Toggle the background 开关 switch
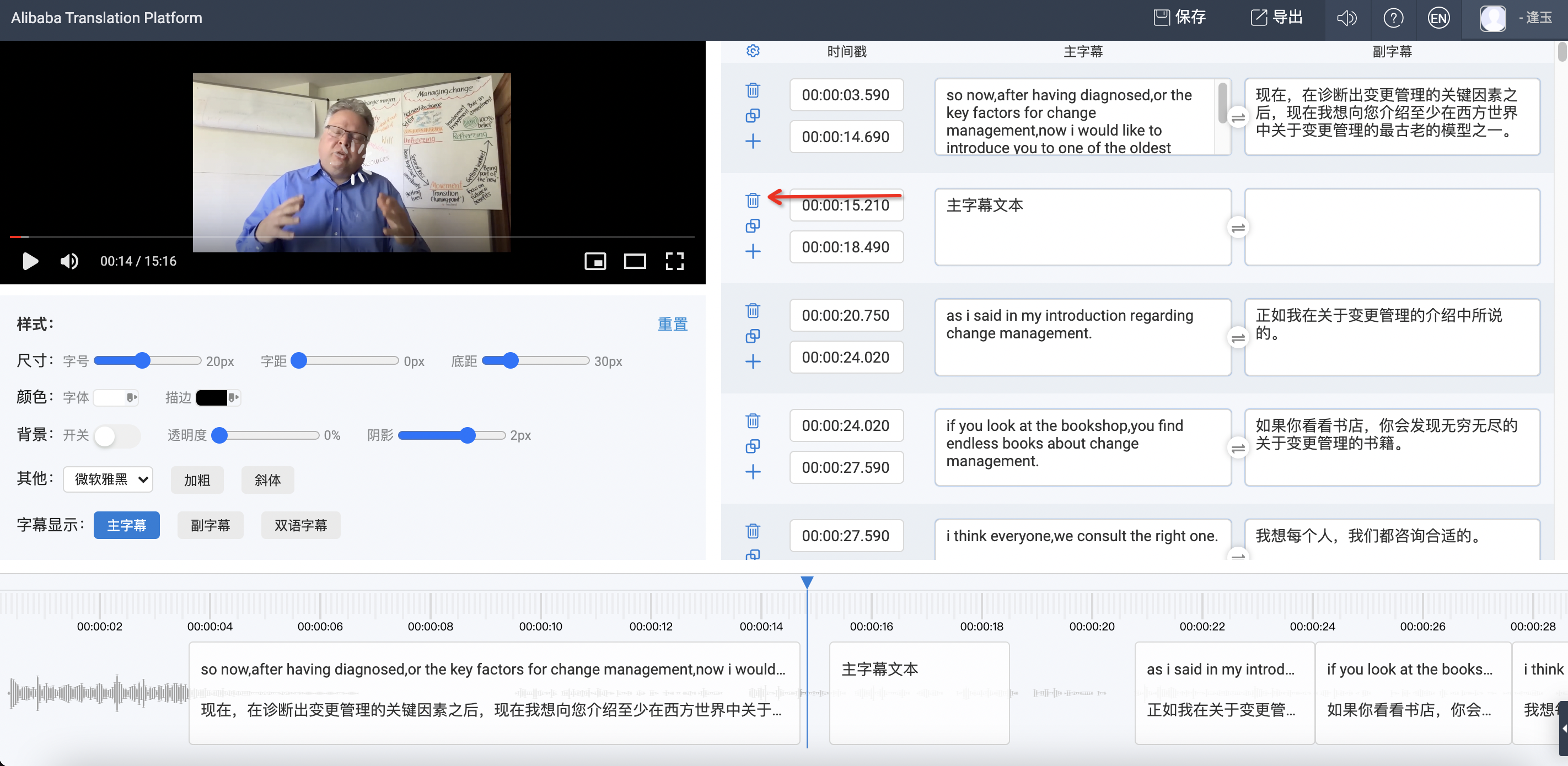Screen dimensions: 1568x766 (116, 436)
